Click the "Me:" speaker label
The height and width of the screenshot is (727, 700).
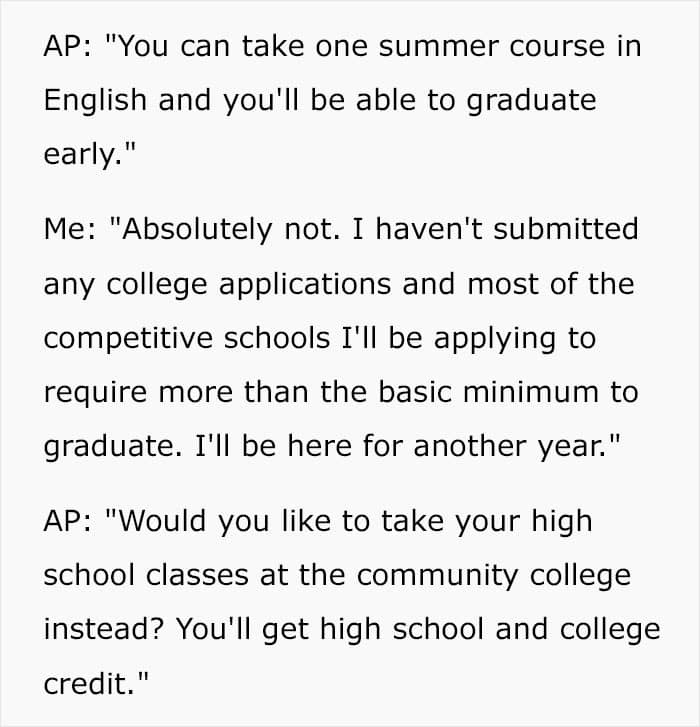70,229
